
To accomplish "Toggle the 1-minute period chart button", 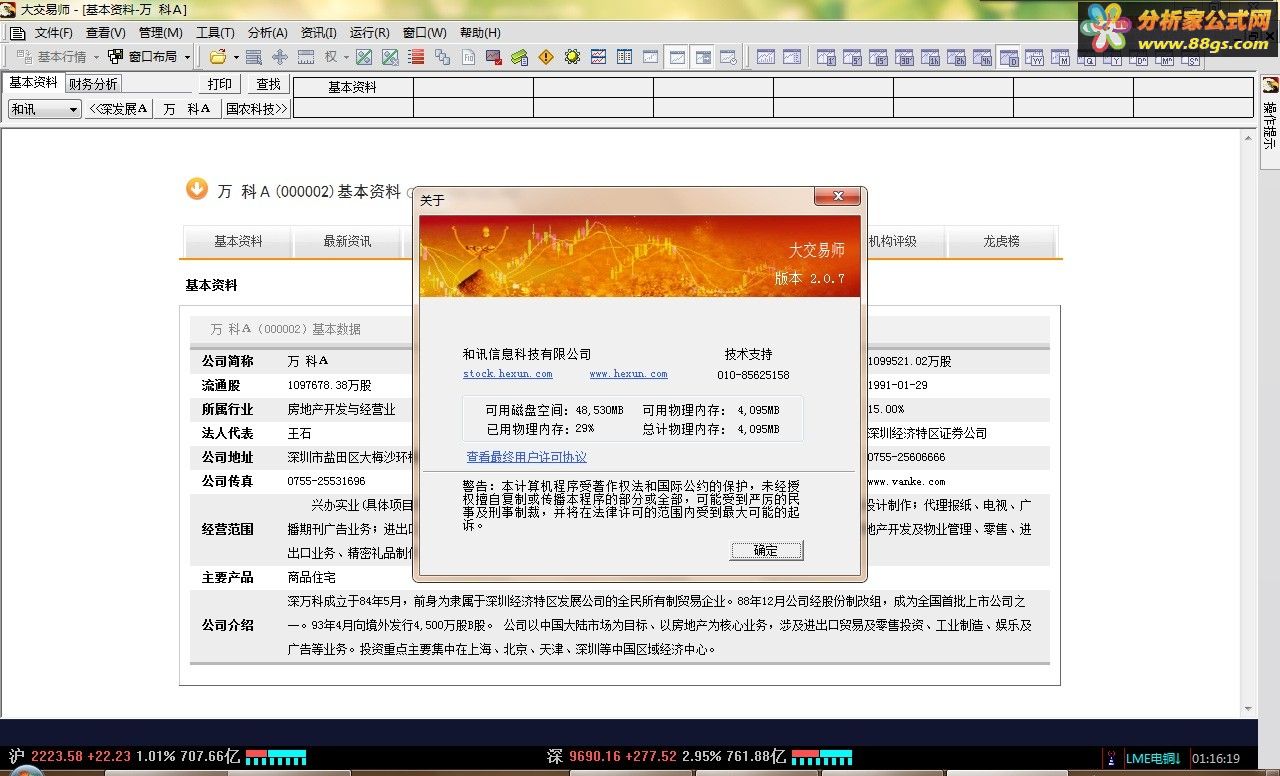I will (826, 58).
